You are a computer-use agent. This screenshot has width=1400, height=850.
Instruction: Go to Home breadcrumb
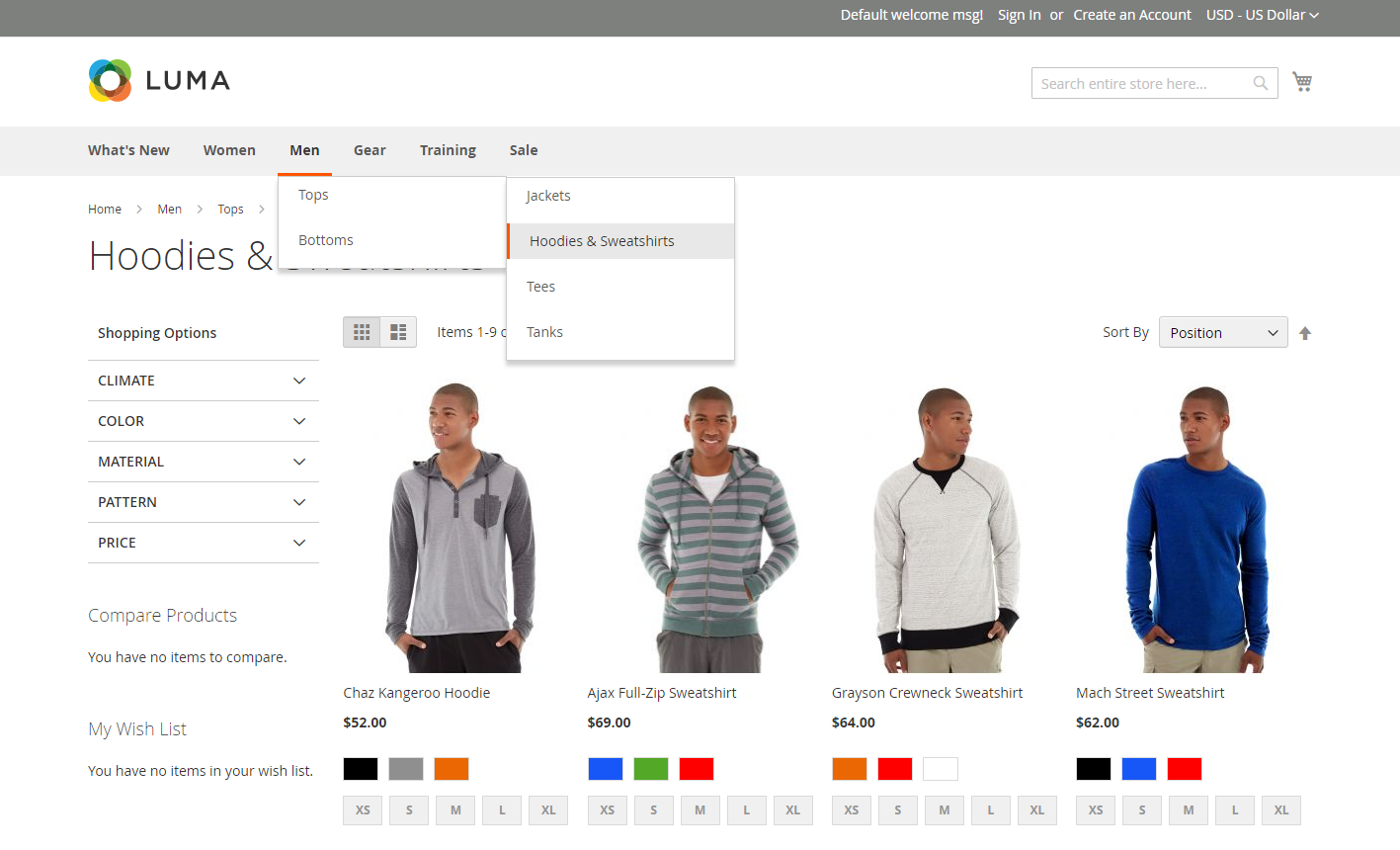105,210
